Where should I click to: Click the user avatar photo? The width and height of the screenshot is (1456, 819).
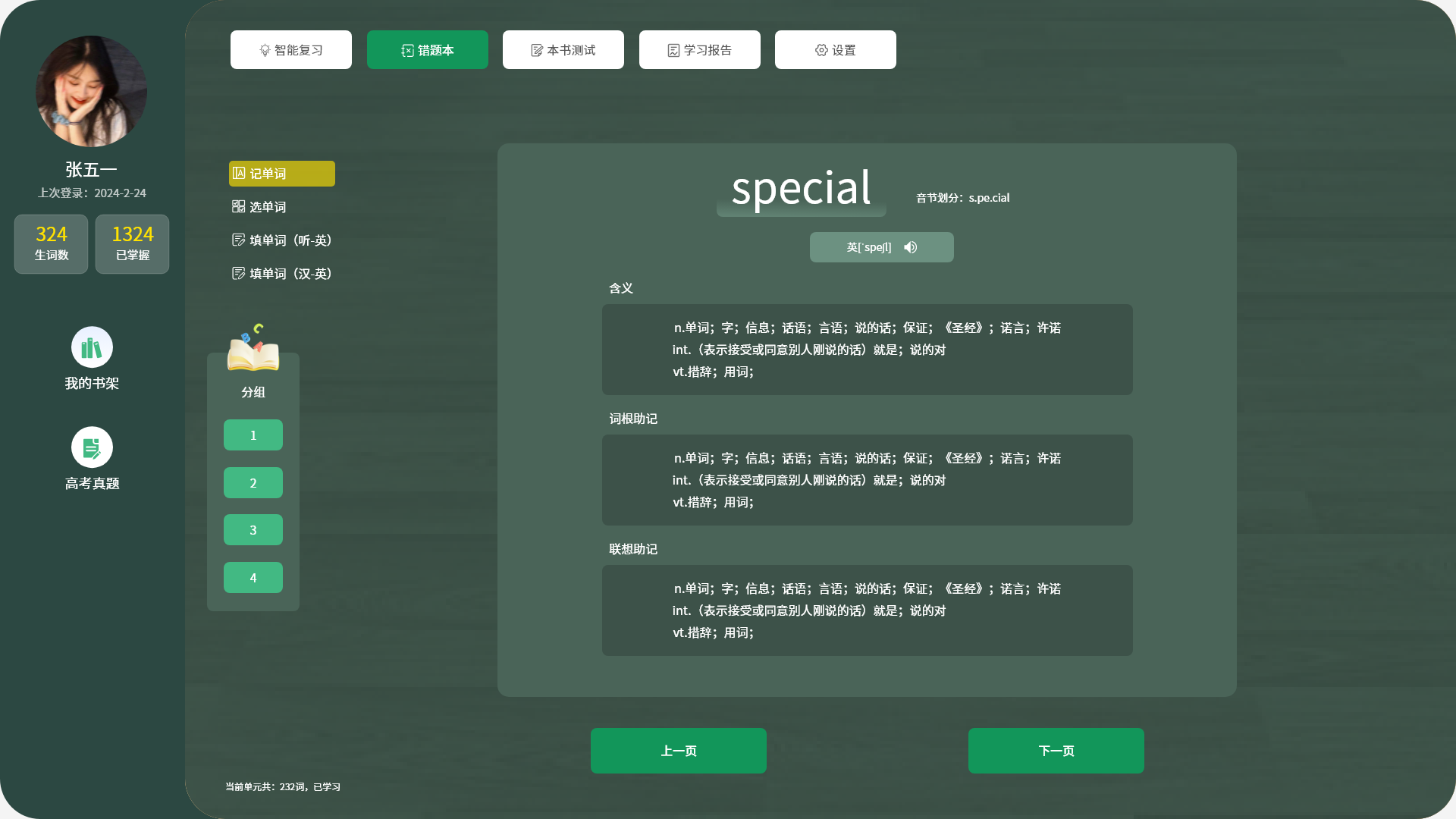coord(91,91)
